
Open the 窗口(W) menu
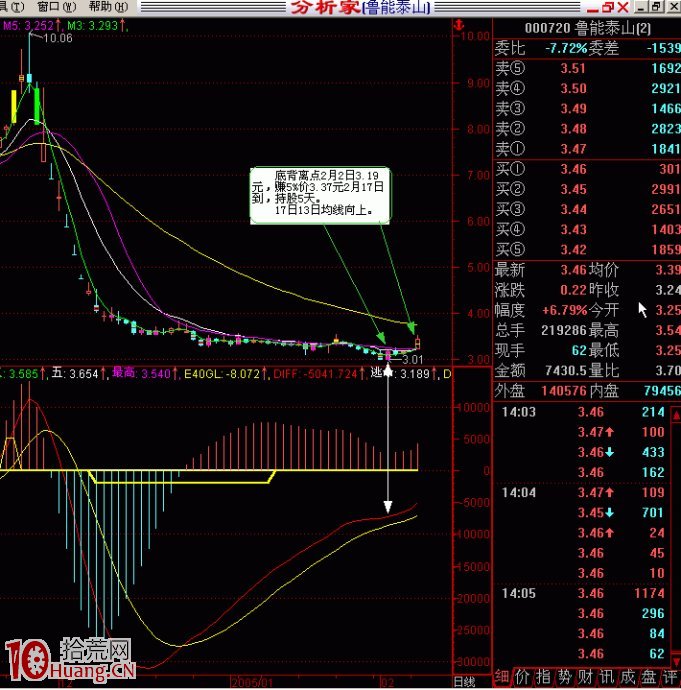pos(57,7)
